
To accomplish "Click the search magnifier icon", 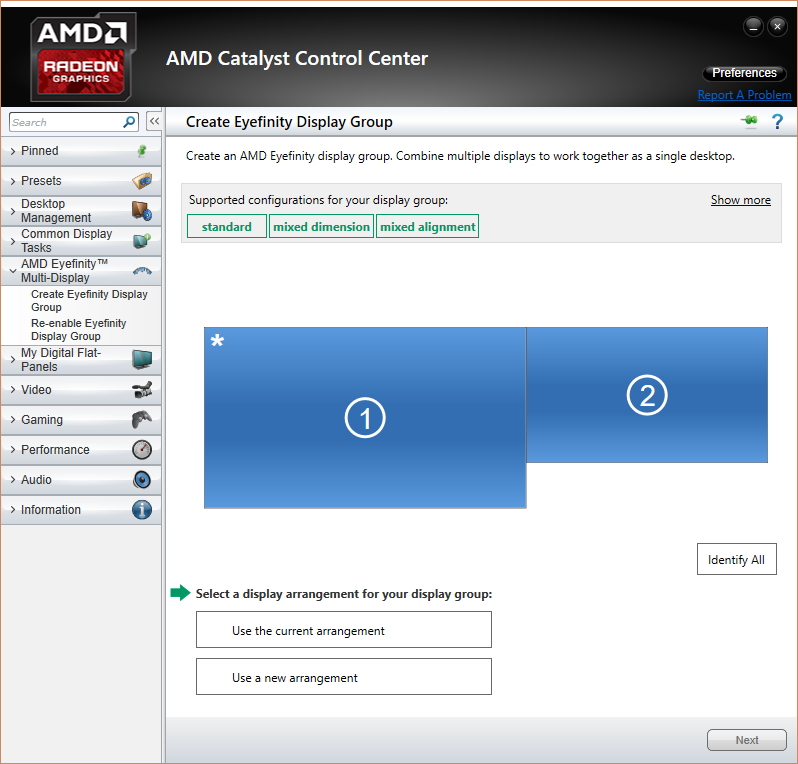I will point(129,122).
